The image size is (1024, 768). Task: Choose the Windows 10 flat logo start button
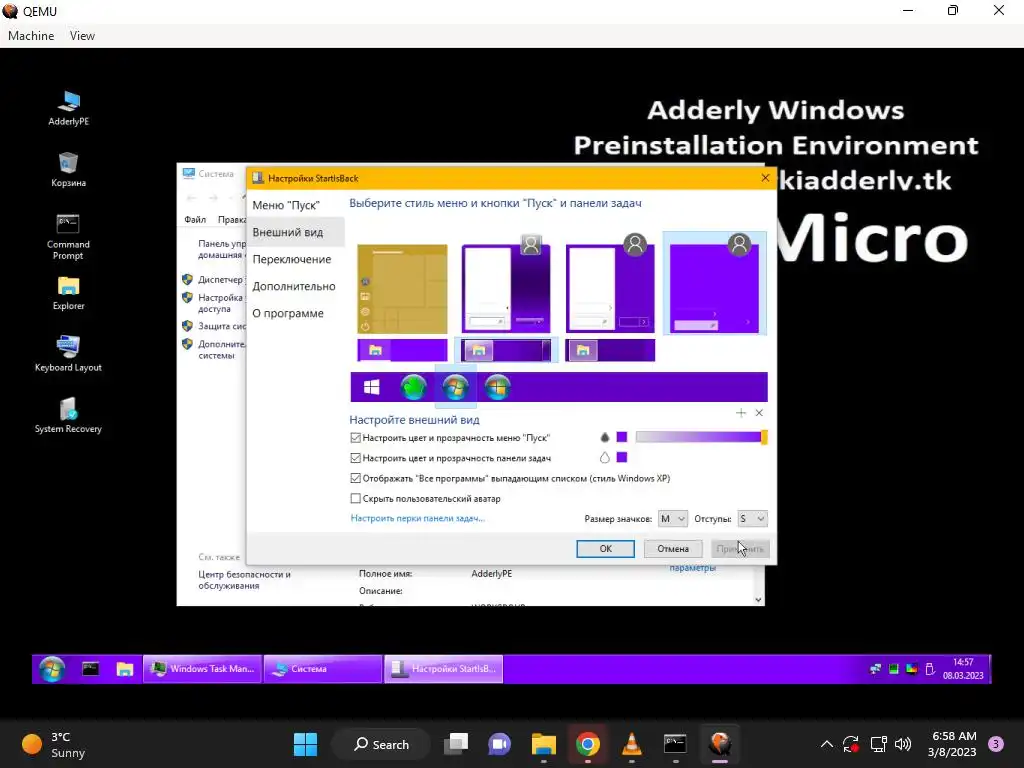372,387
